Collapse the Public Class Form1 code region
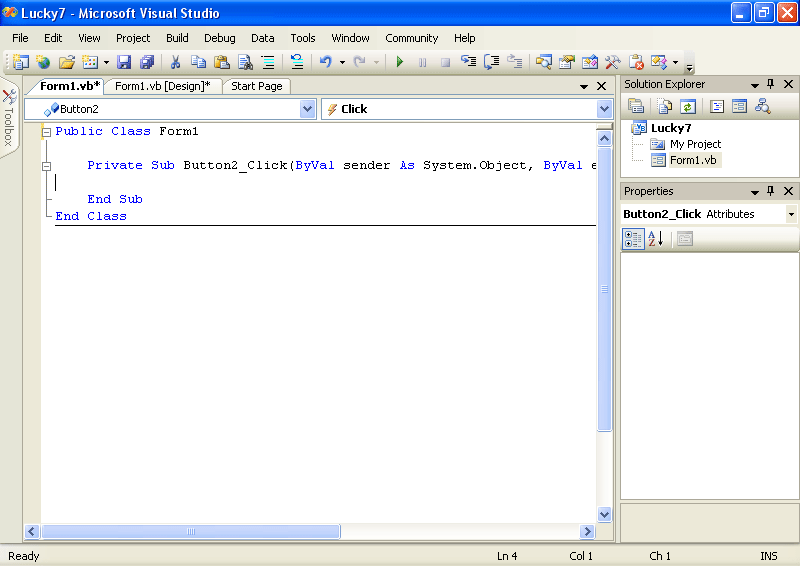 (46, 132)
